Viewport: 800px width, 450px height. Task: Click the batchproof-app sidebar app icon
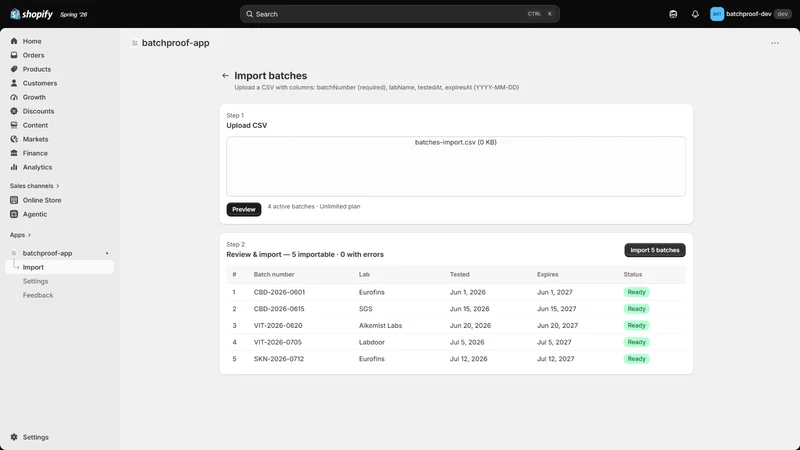pos(14,253)
